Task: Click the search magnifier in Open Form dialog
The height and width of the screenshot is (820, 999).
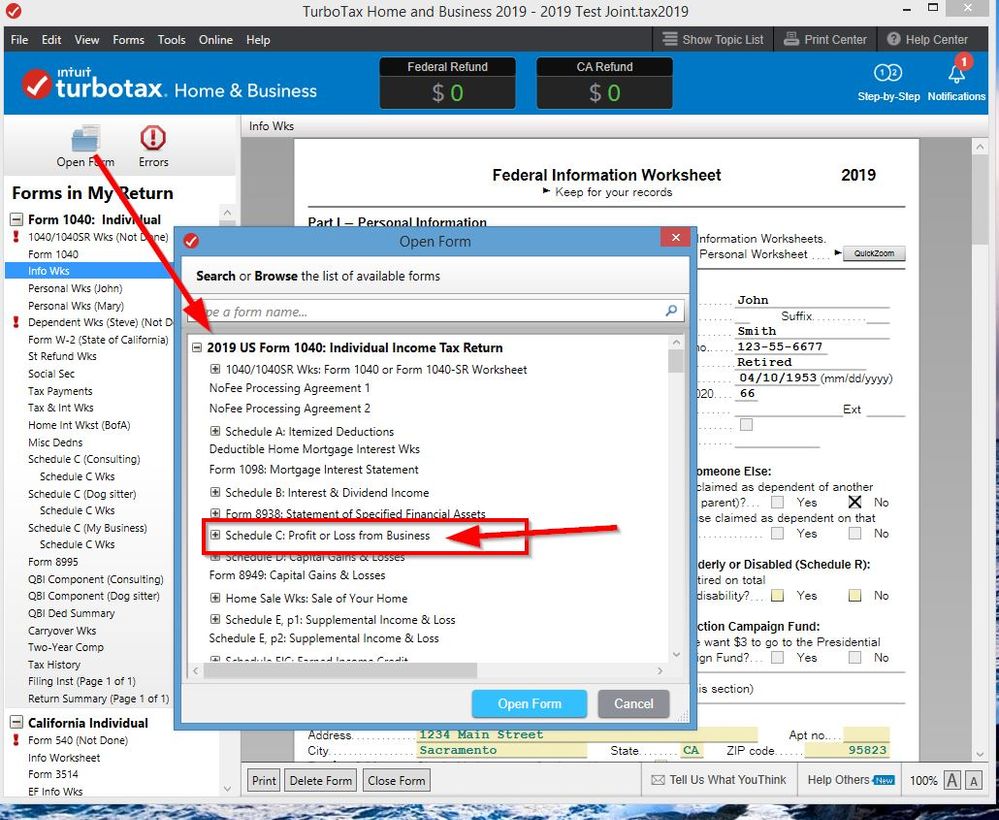Action: (671, 311)
